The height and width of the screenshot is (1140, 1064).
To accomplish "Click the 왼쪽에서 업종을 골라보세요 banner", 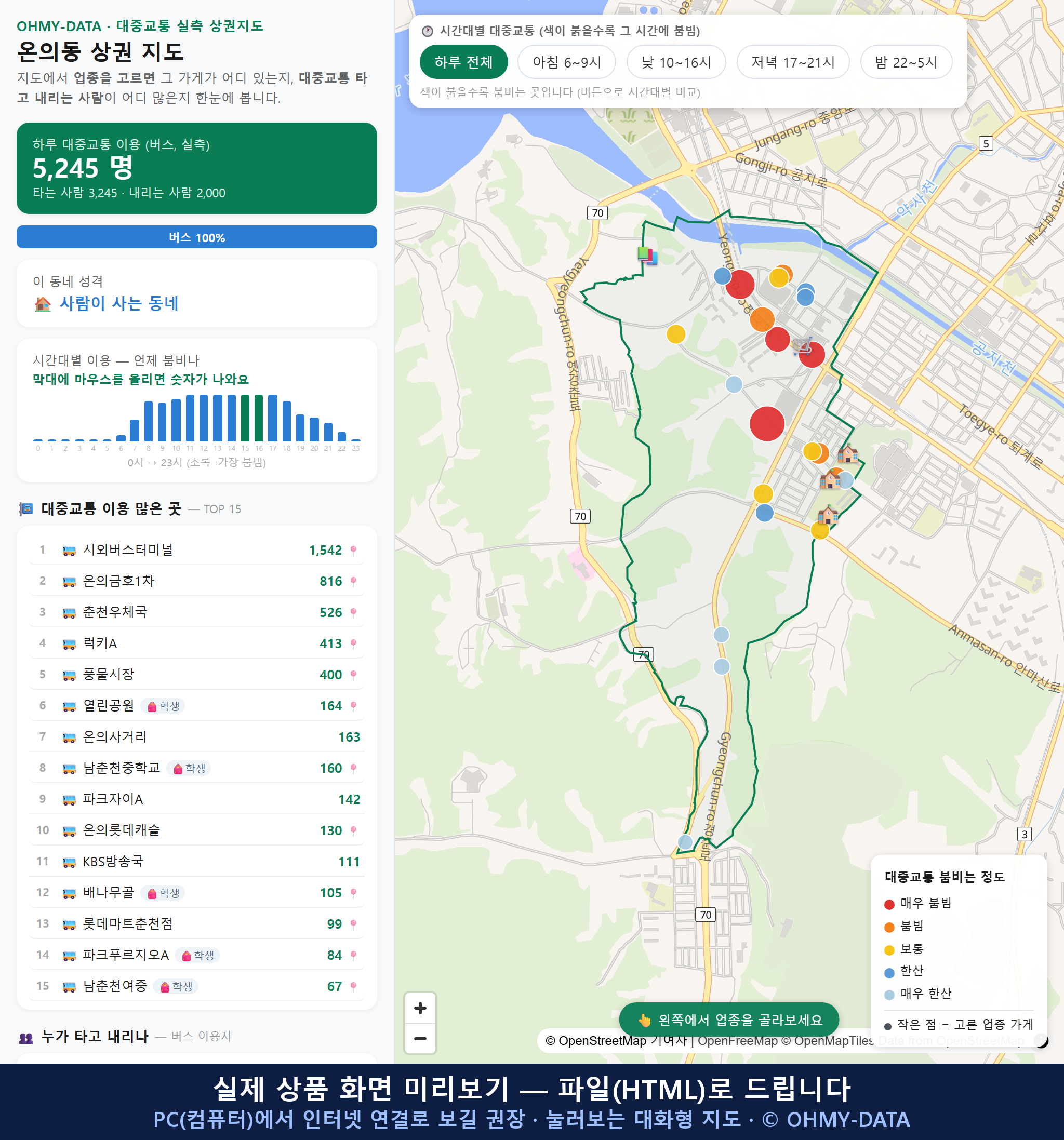I will click(x=728, y=1020).
